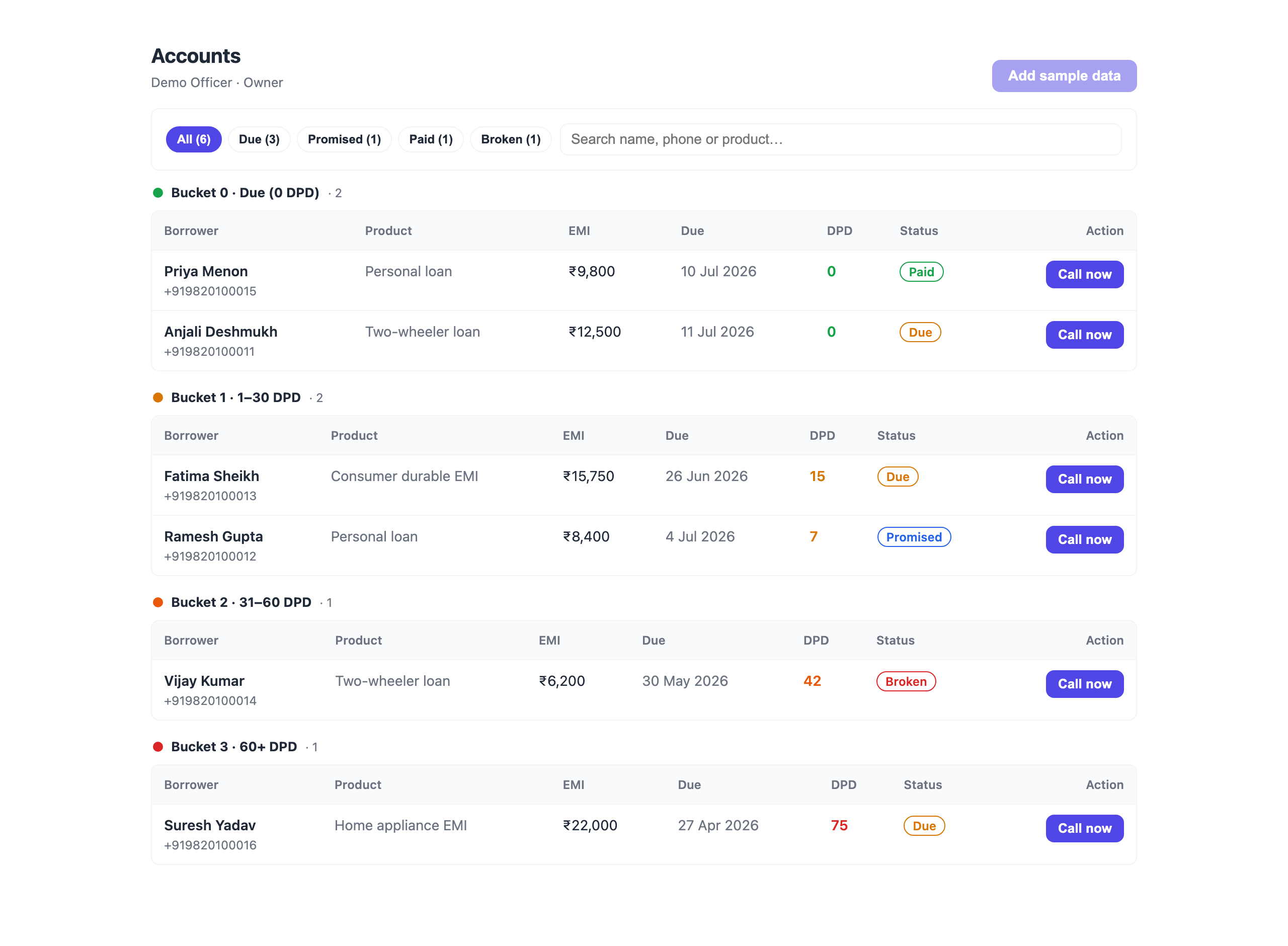This screenshot has height=946, width=1288.
Task: Call Priya Menon now
Action: pos(1084,274)
